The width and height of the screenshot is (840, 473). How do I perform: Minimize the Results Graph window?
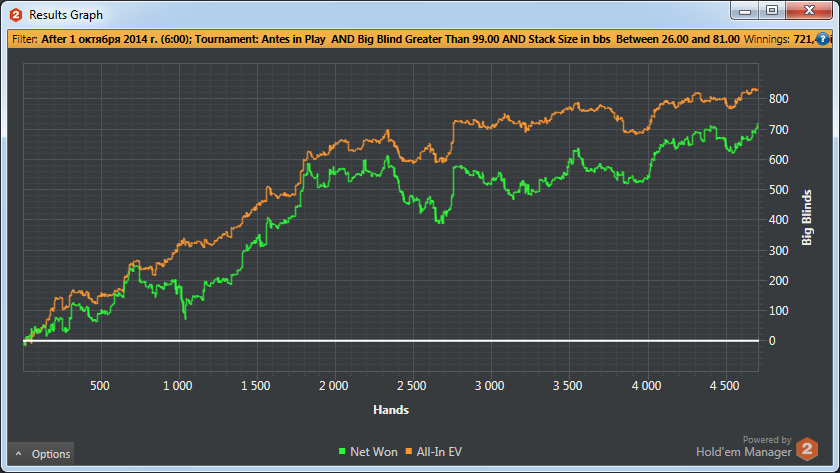point(743,11)
